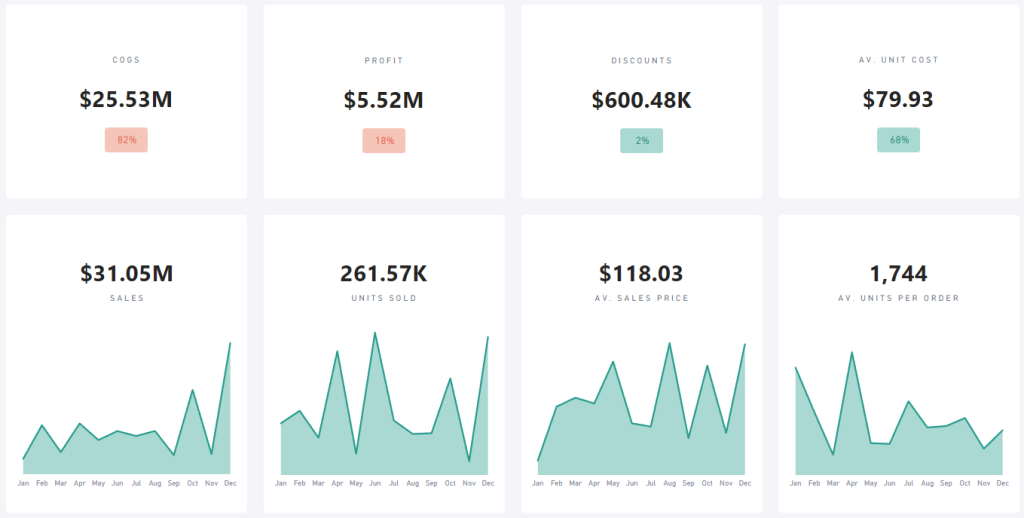Click the 18% badge under Profit
The width and height of the screenshot is (1024, 518).
tap(384, 140)
